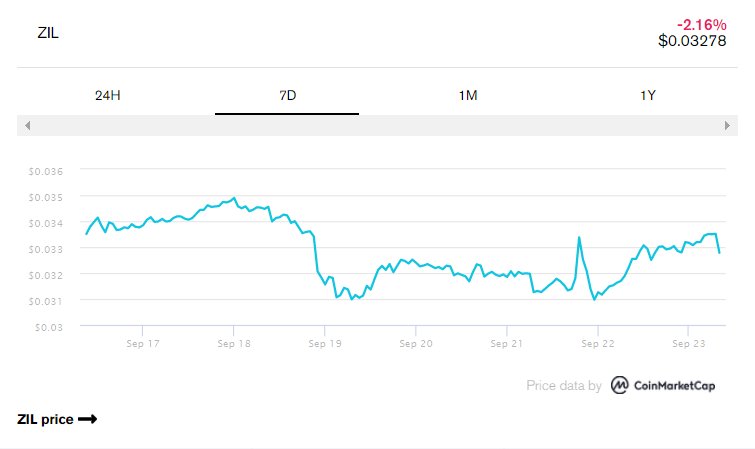Screen dimensions: 755x449
Task: Switch to the 24H tab
Action: pos(107,96)
